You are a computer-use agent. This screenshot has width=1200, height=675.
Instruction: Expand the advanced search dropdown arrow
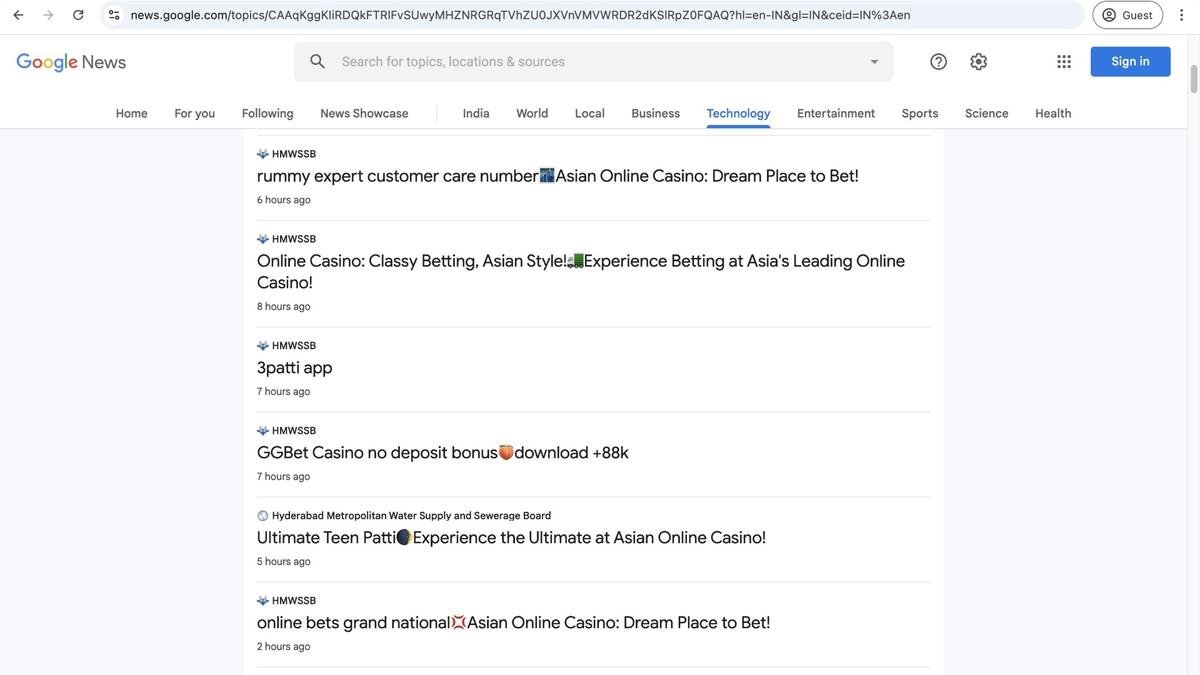point(874,62)
